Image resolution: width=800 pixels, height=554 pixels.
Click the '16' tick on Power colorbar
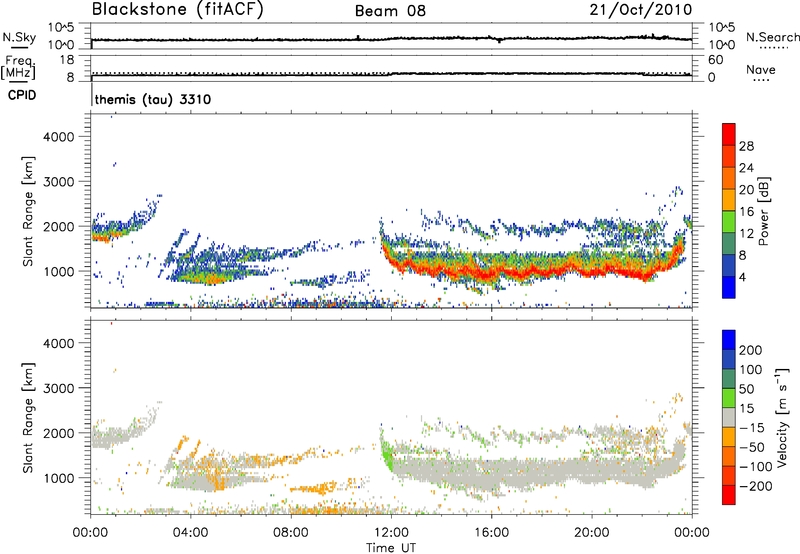(746, 212)
